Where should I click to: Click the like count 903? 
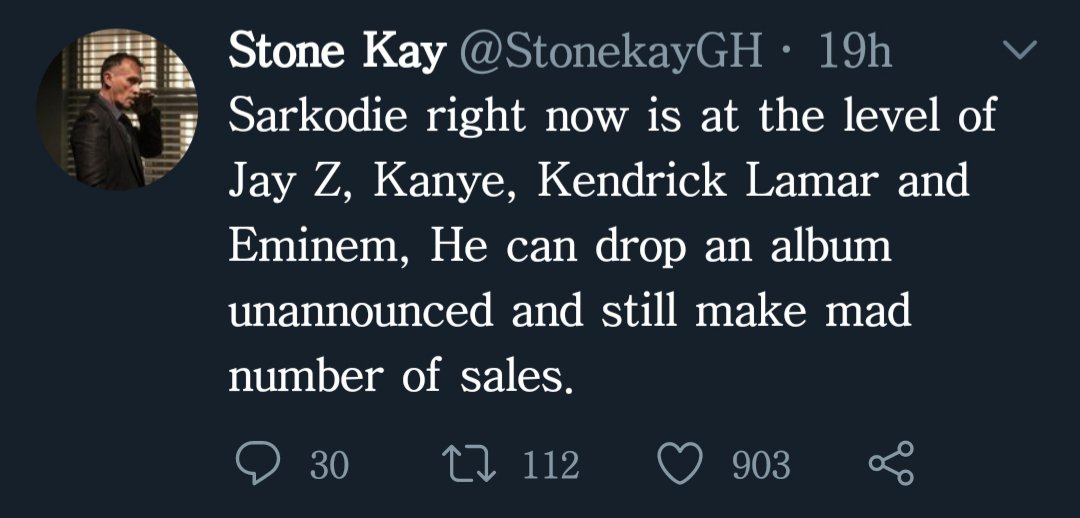[761, 466]
